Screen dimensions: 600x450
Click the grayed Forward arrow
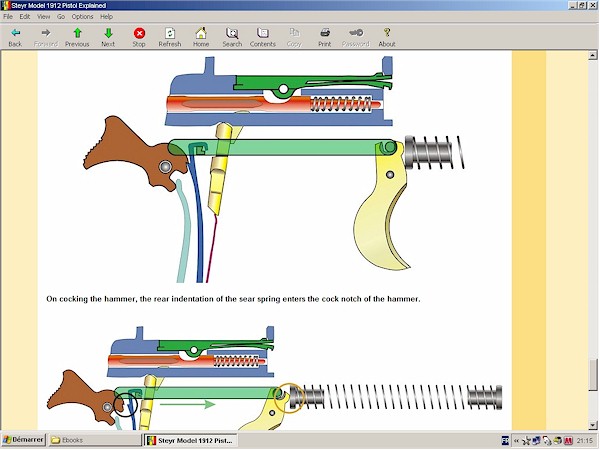pos(46,37)
